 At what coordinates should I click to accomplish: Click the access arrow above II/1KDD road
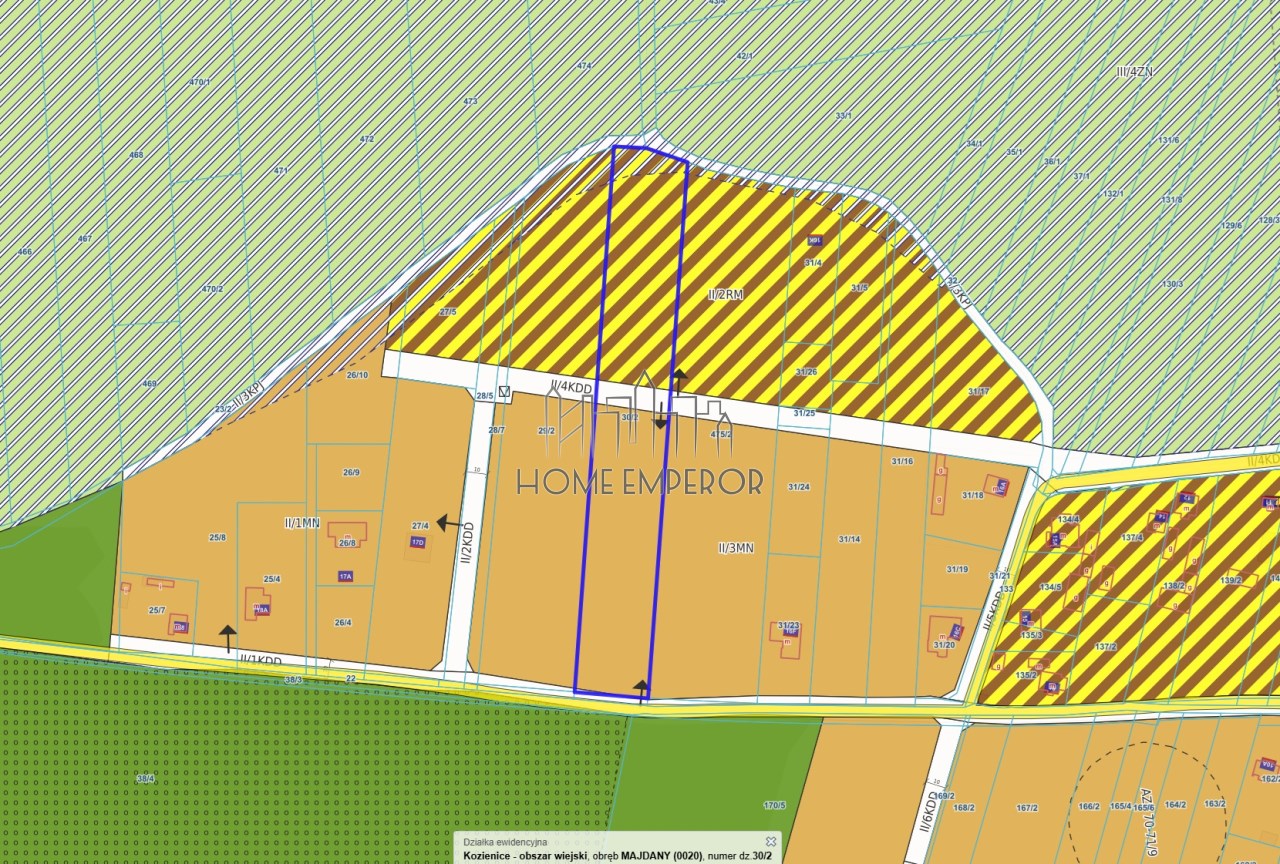click(228, 638)
